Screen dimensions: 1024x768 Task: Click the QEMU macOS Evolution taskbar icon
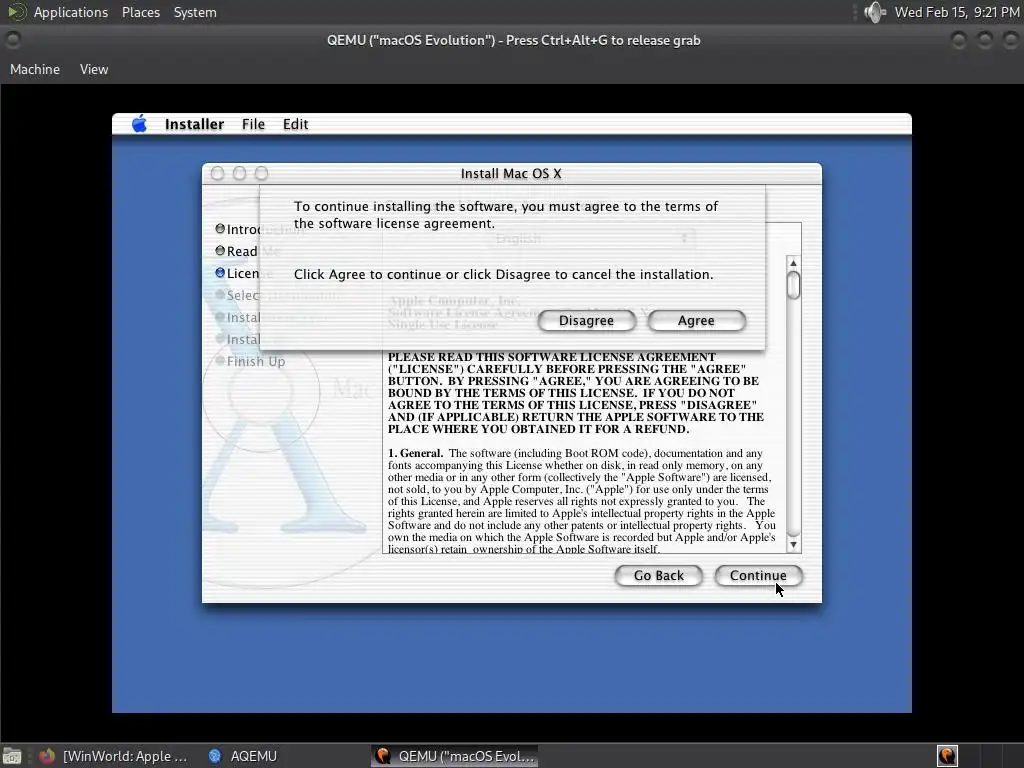[383, 756]
